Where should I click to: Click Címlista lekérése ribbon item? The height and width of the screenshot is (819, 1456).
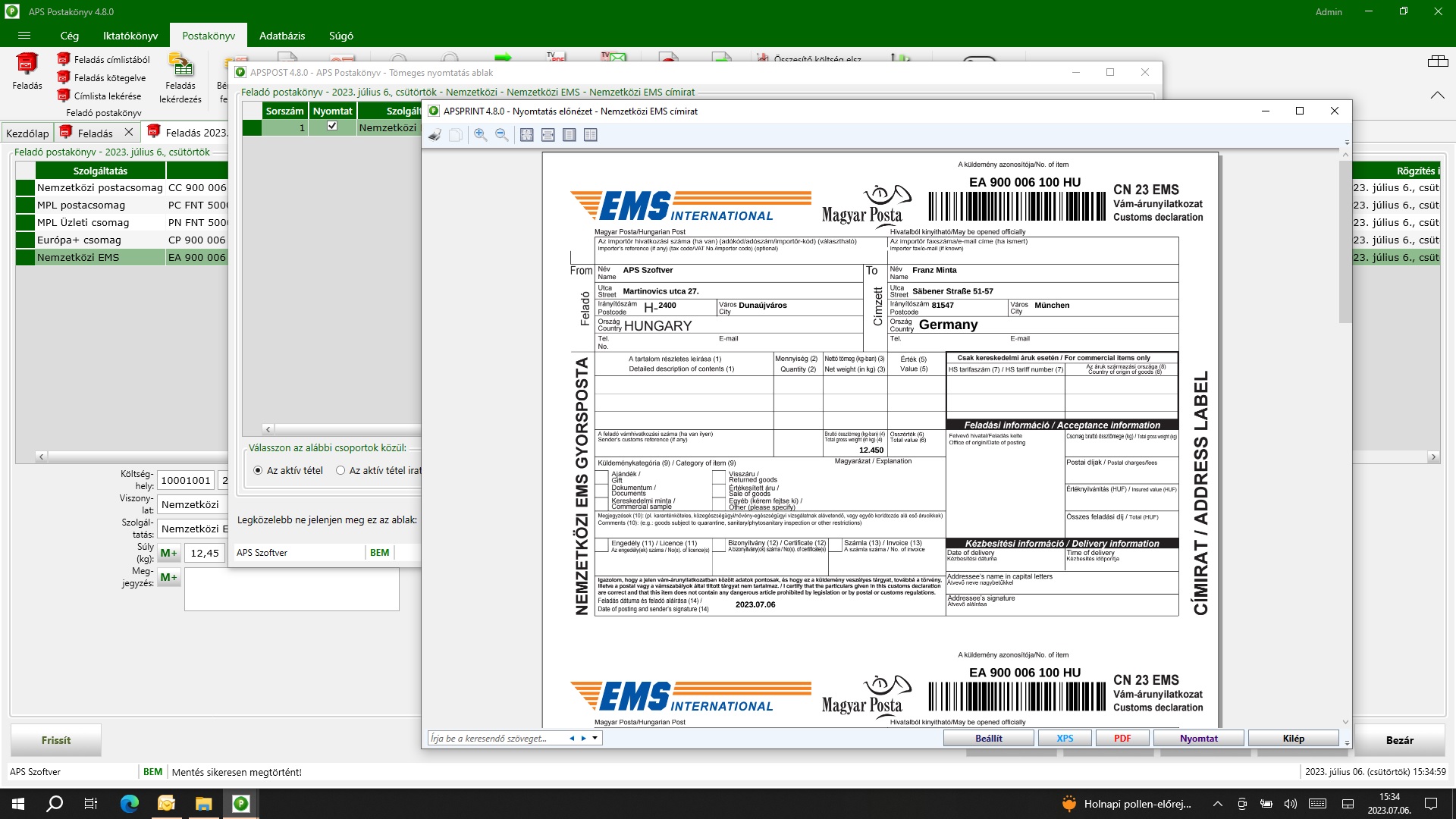pyautogui.click(x=99, y=96)
